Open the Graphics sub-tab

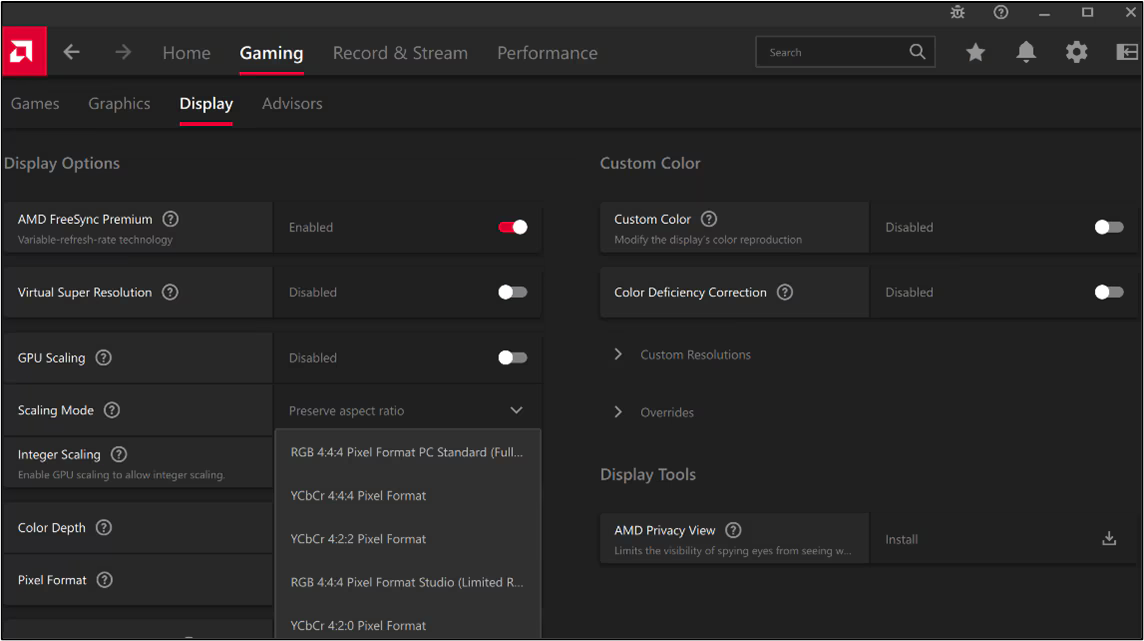tap(119, 104)
